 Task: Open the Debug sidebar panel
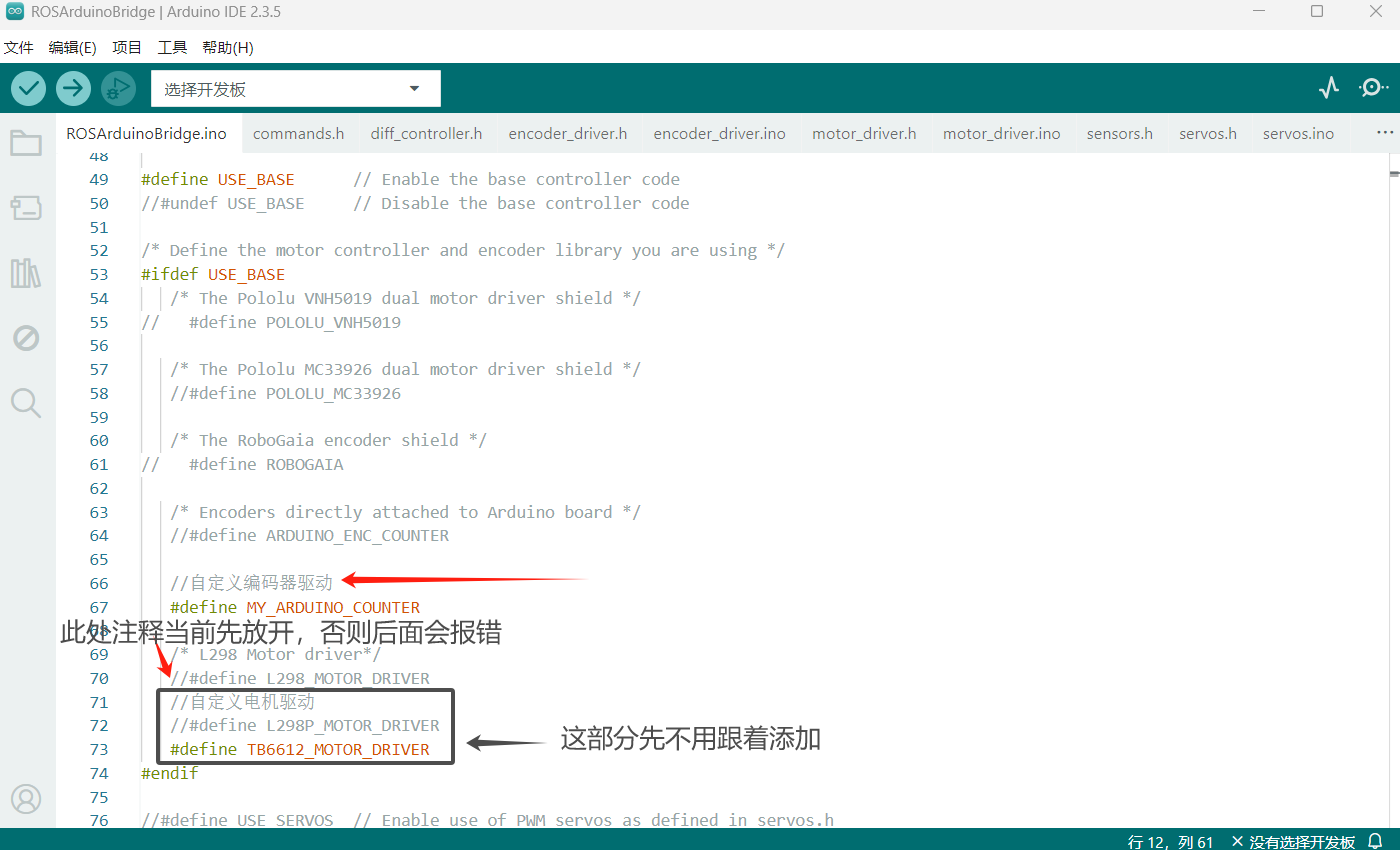coord(26,338)
